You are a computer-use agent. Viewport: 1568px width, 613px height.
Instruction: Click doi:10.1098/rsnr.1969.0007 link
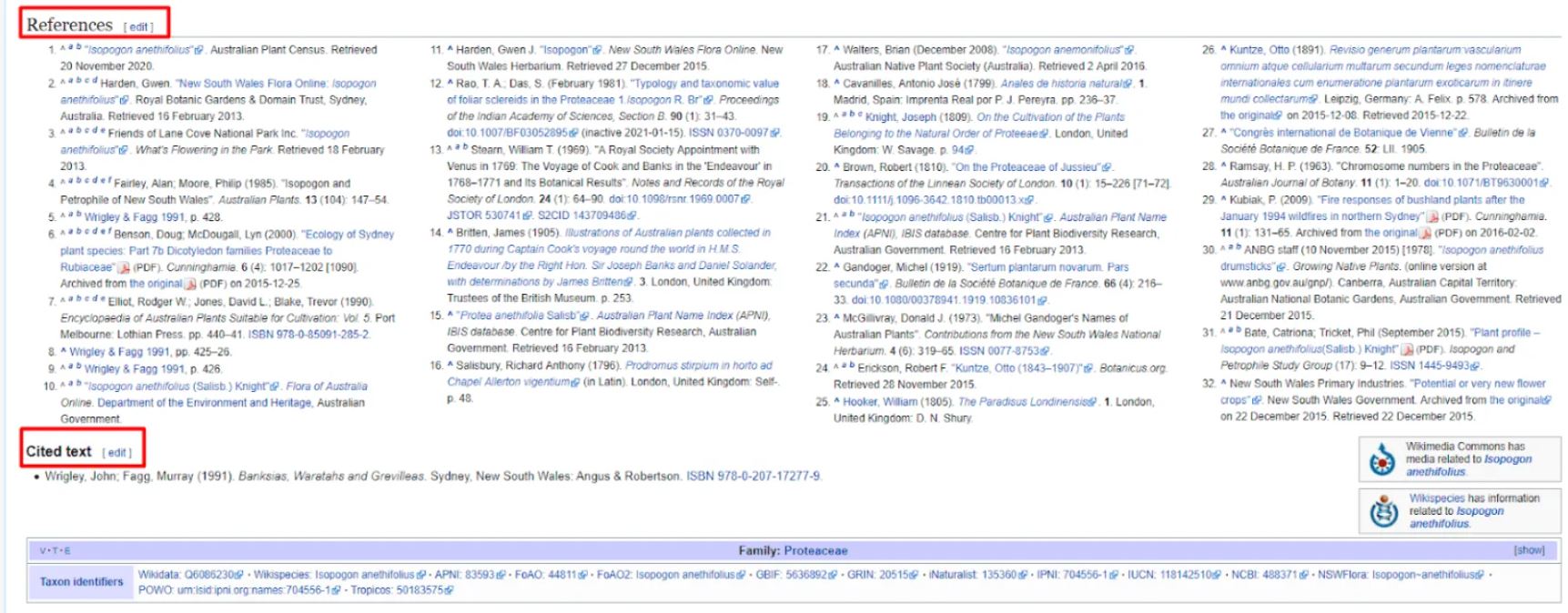(680, 199)
